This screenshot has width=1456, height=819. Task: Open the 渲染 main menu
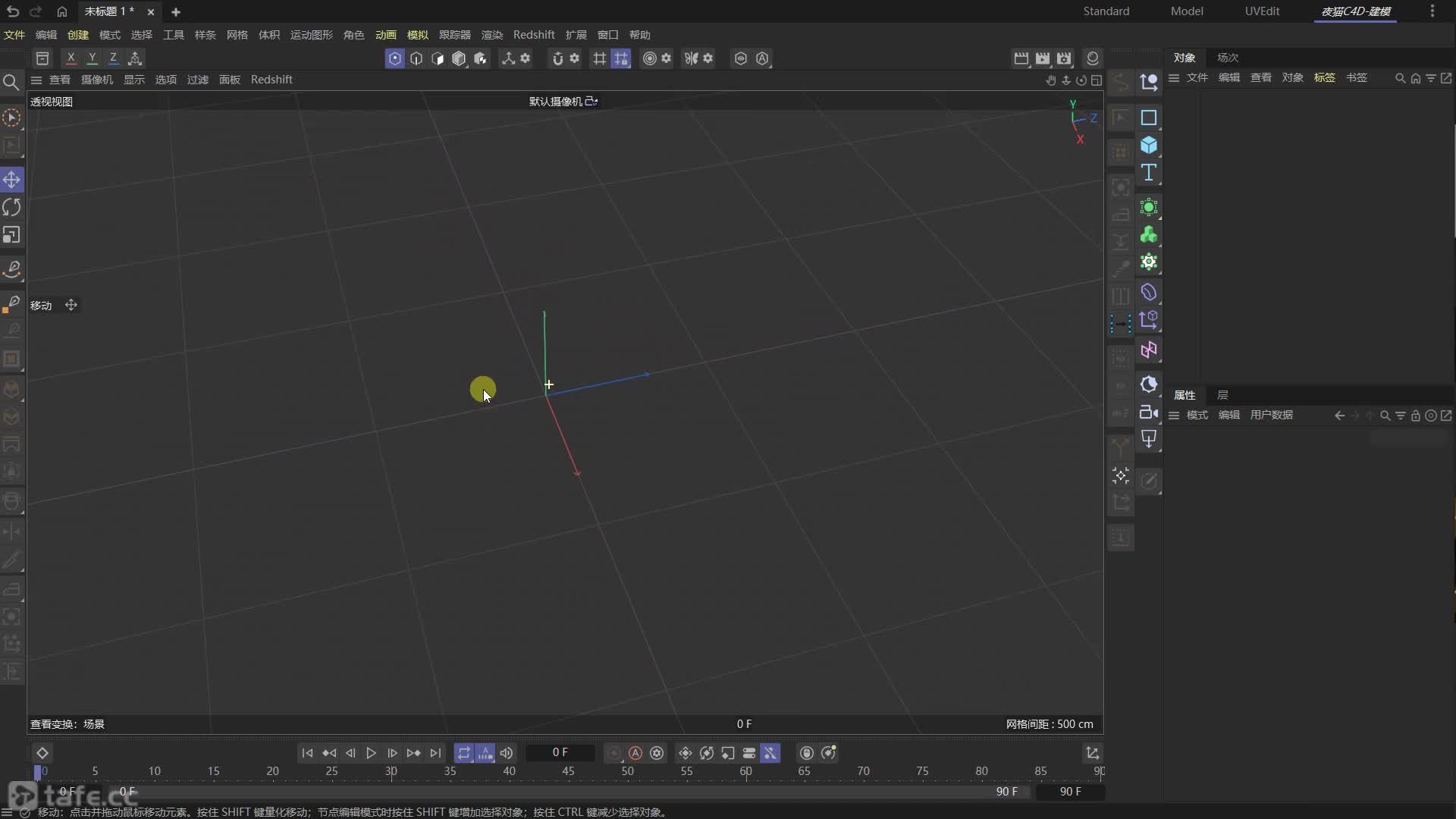coord(492,35)
